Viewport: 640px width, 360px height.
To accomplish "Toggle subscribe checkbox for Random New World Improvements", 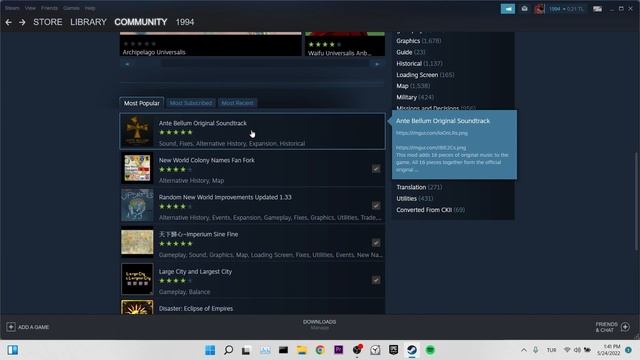I will click(376, 206).
